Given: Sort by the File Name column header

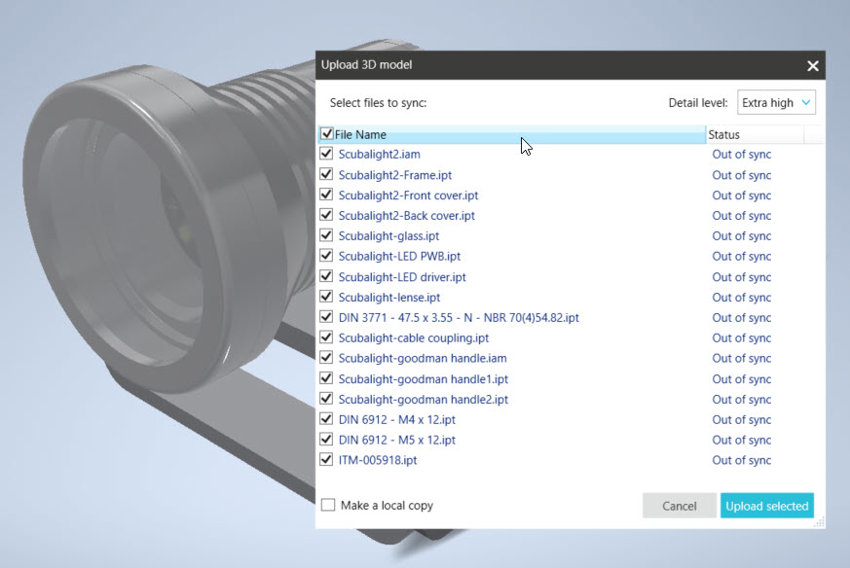Looking at the screenshot, I should [x=512, y=134].
